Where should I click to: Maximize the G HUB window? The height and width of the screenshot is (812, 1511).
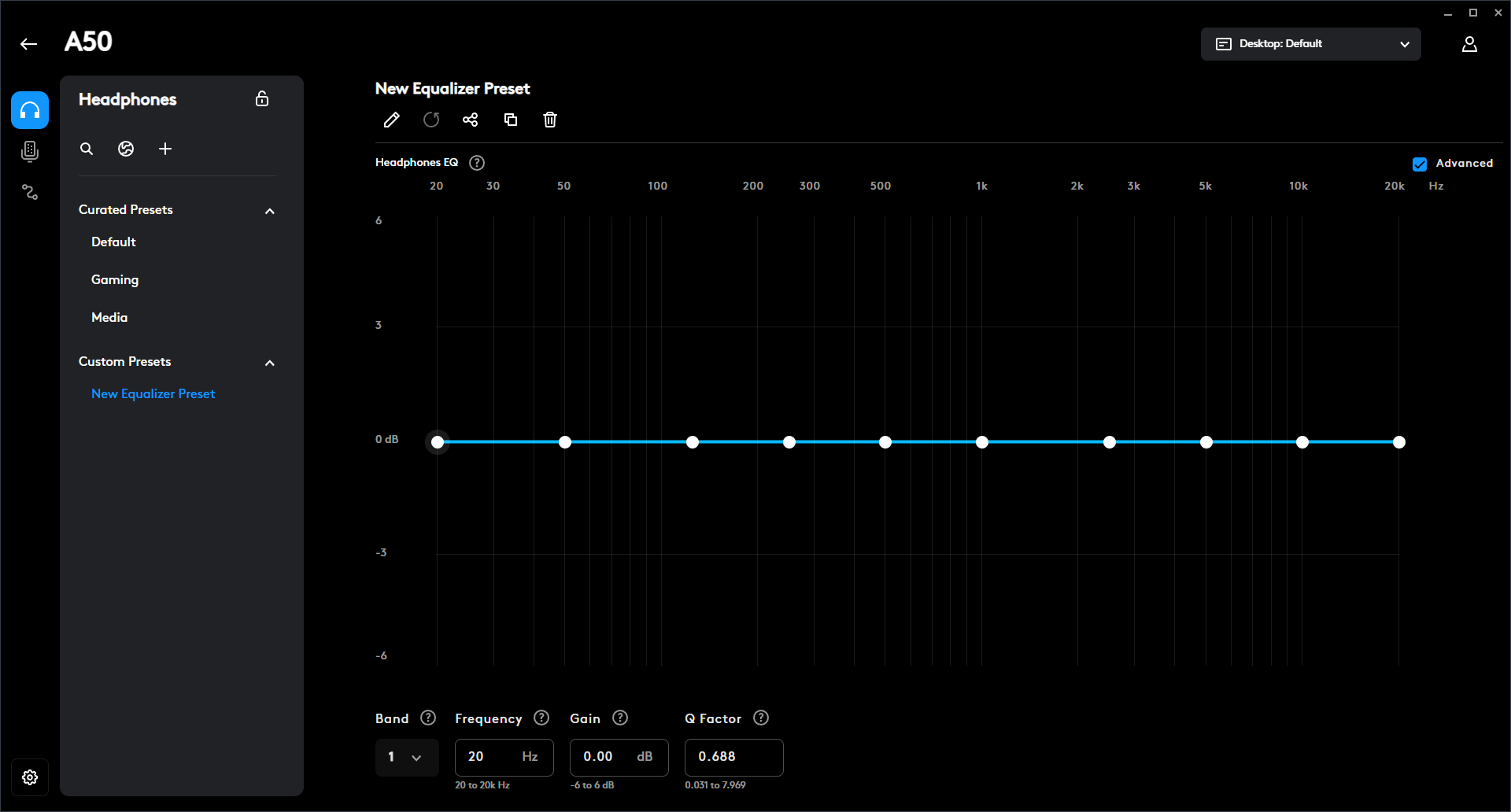1473,13
